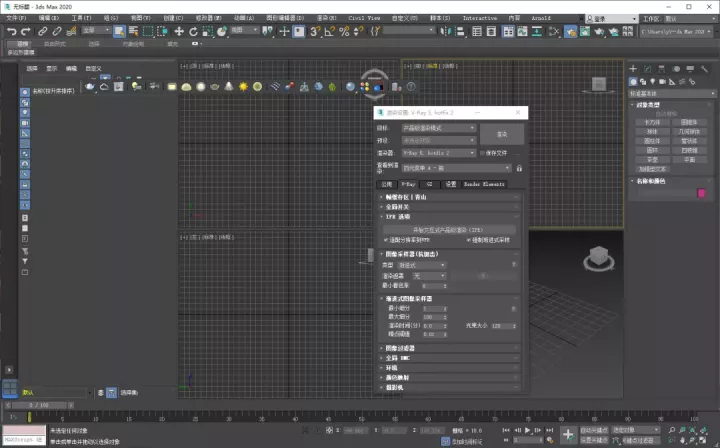Click the lock icon beside view dropdown
Screen dimensions: 720x448
[519, 168]
